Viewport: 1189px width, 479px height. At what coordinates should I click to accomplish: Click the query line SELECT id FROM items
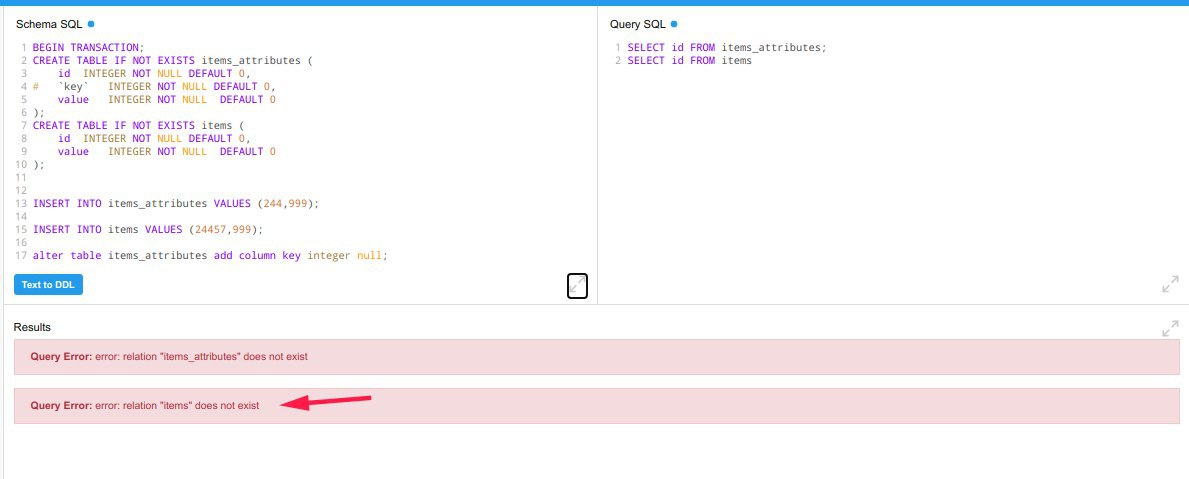coord(689,60)
